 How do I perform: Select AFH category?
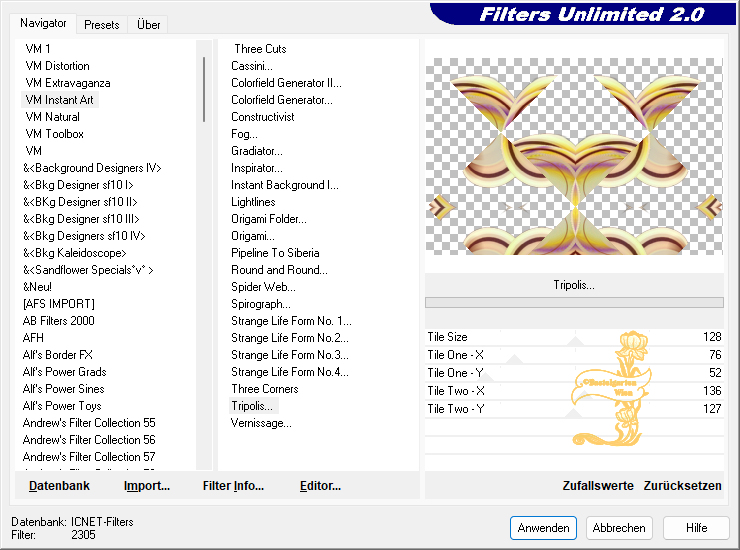pos(33,338)
